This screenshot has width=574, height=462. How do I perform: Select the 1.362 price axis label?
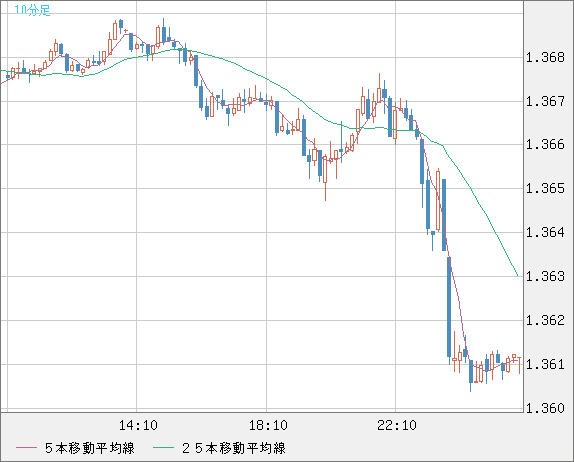(545, 321)
